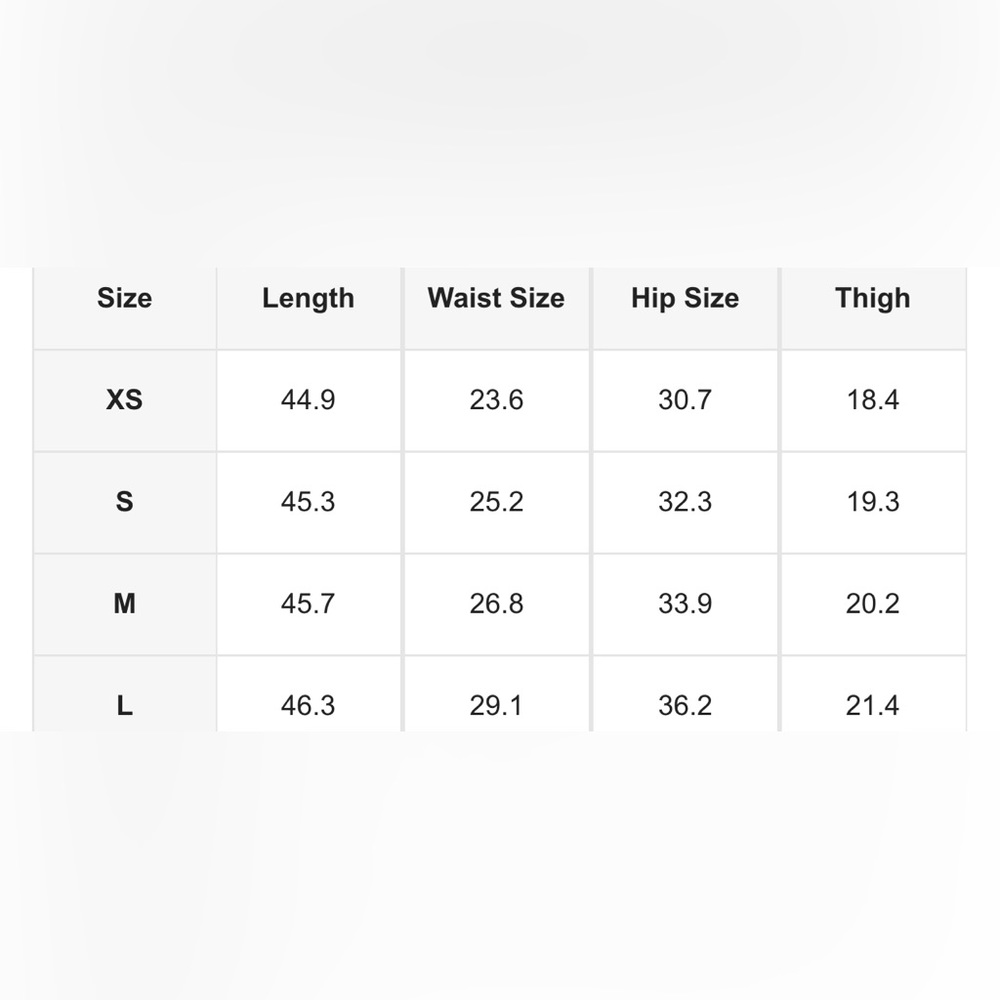Click the L size row label
The width and height of the screenshot is (1000, 1000).
click(x=124, y=705)
